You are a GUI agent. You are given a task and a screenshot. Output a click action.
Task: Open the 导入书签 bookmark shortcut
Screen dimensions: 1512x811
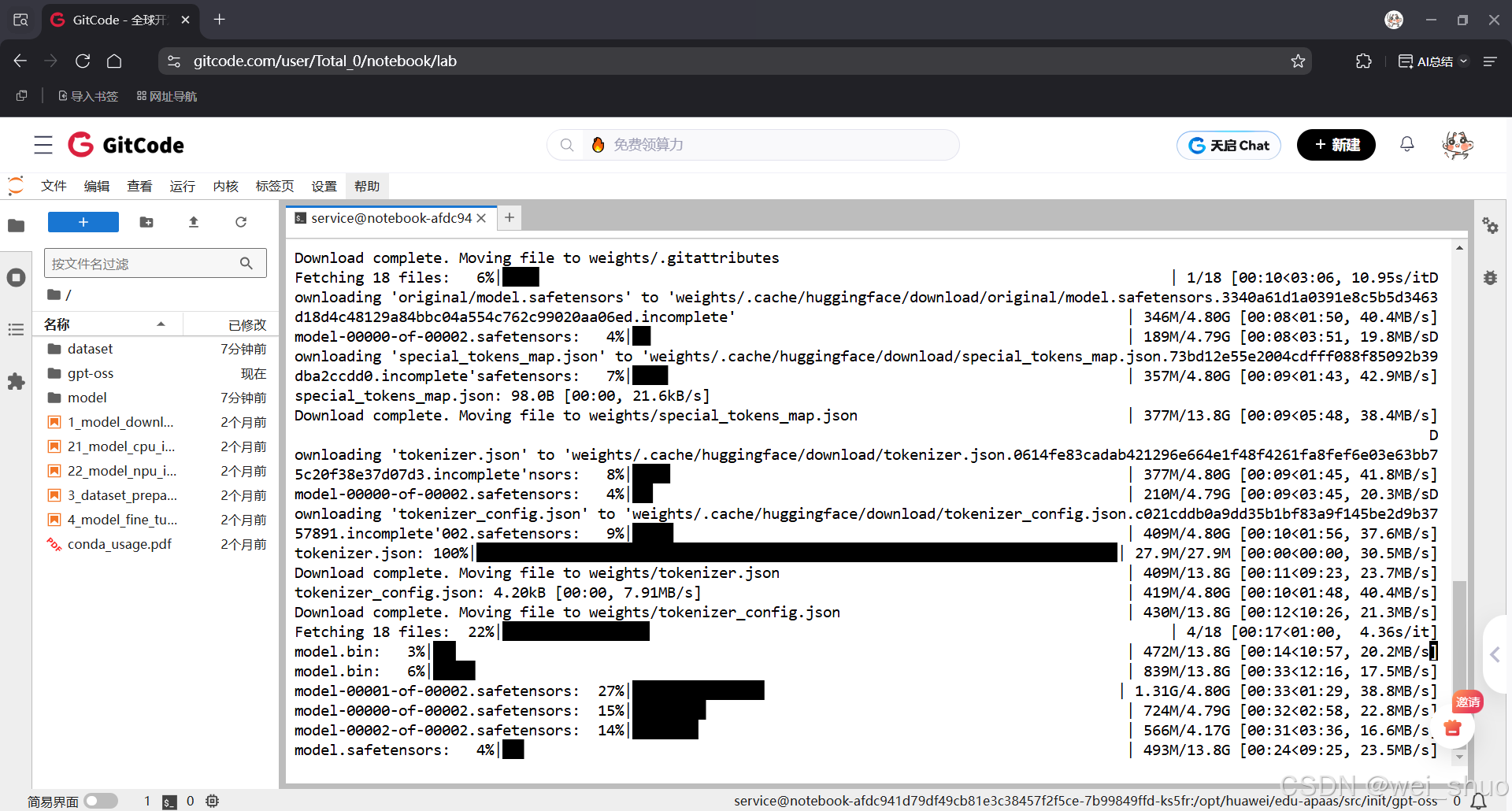(x=88, y=96)
